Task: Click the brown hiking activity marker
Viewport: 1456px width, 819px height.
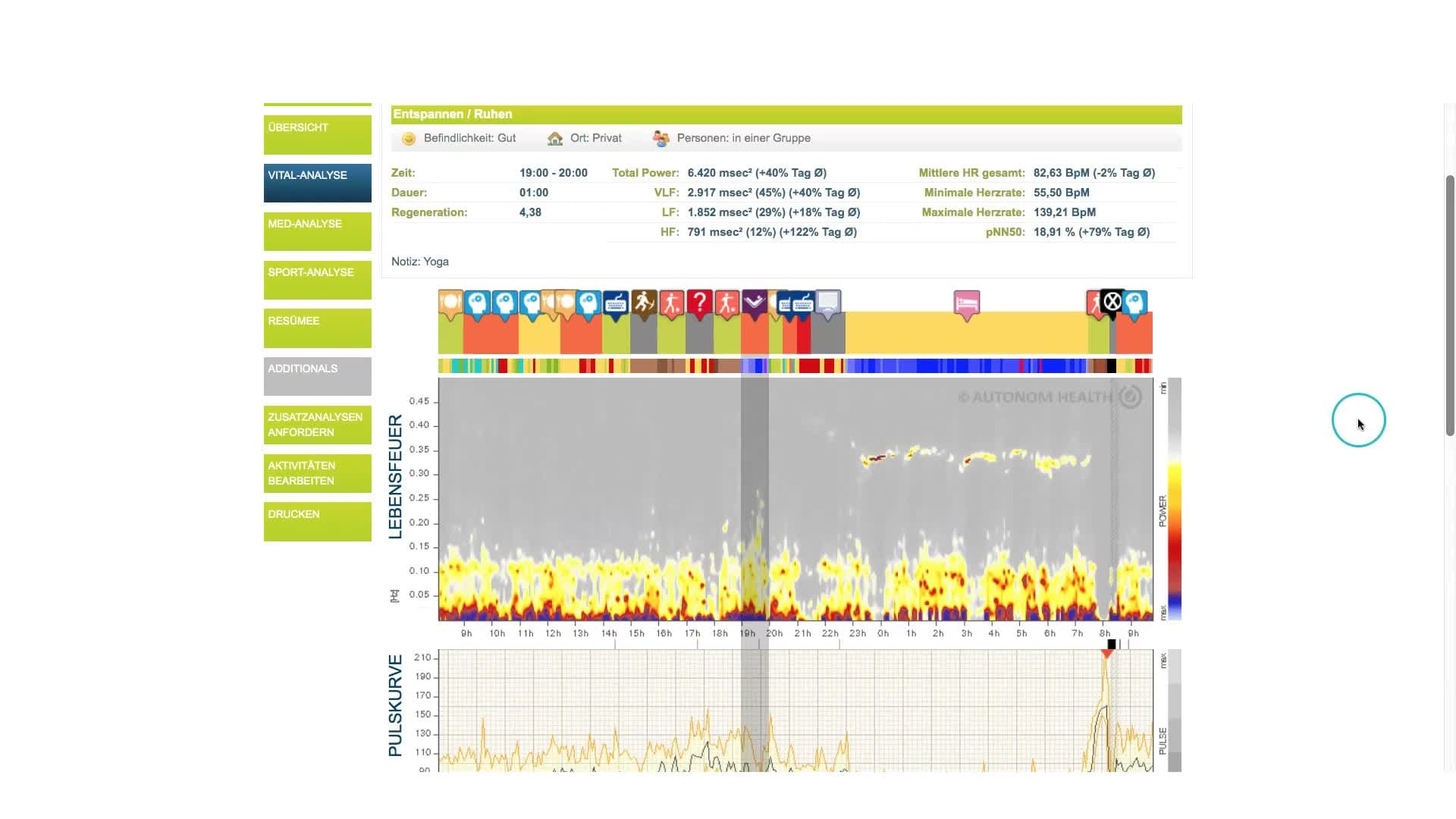Action: point(644,303)
